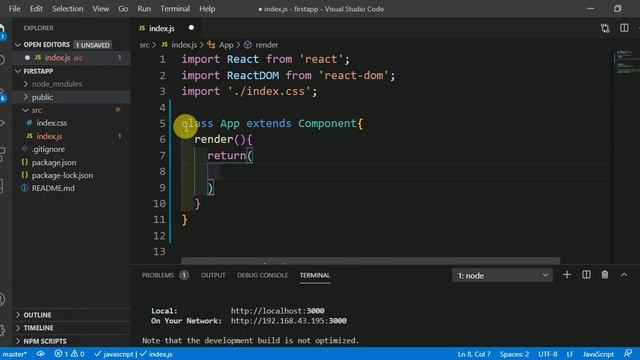Change end of line sequence LF

(570, 354)
